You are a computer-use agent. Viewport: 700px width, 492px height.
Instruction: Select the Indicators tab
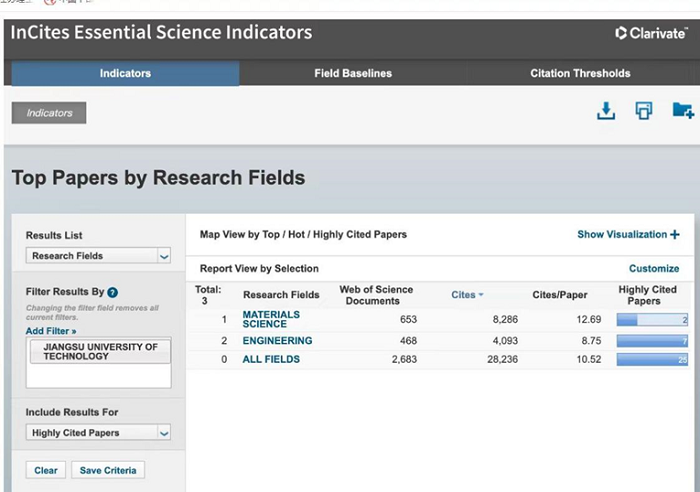[x=125, y=73]
